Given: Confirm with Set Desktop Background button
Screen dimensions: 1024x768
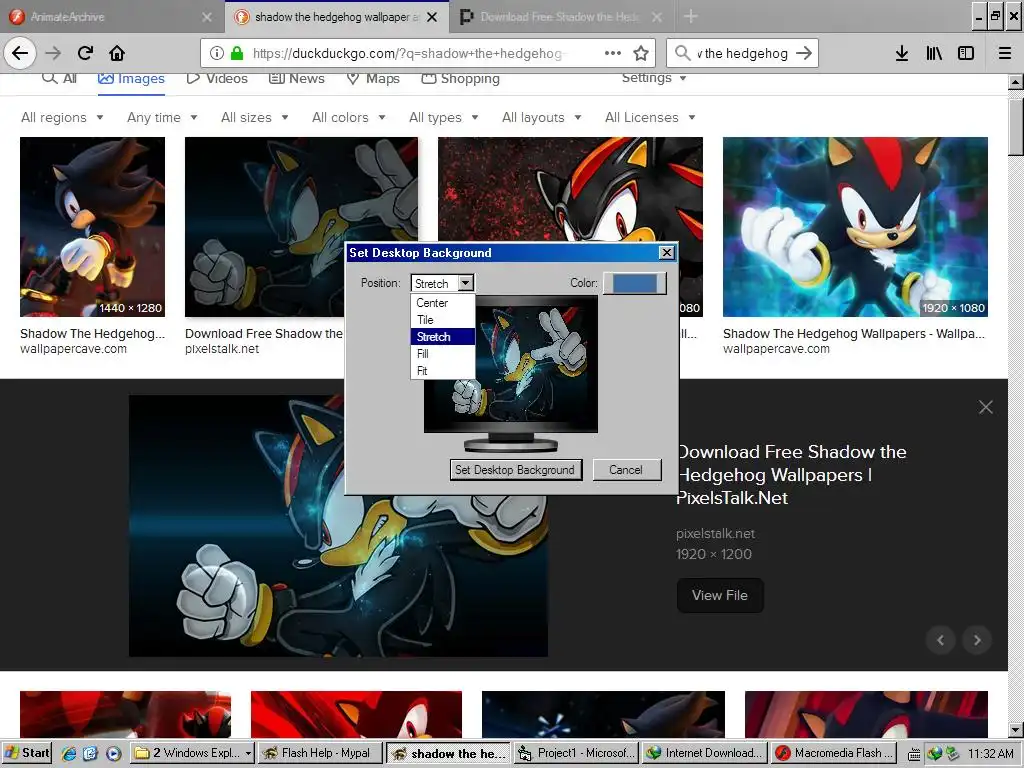Looking at the screenshot, I should [515, 470].
